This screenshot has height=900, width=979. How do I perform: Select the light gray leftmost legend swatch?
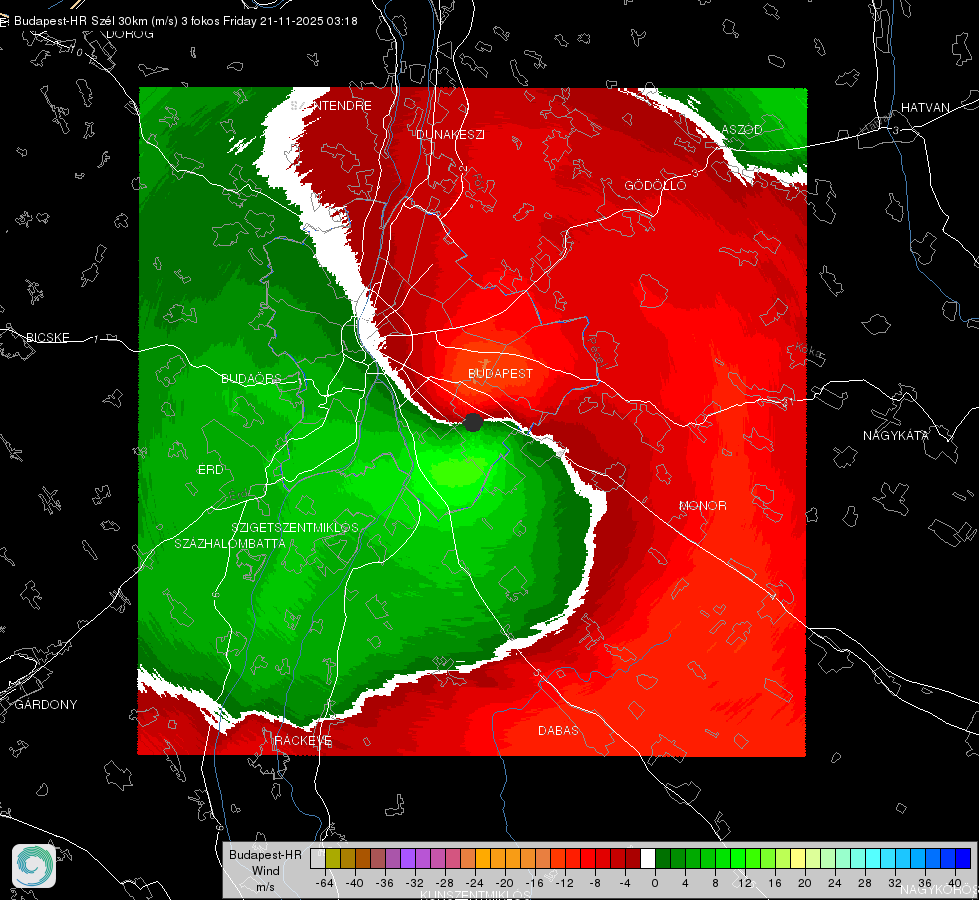tap(318, 858)
